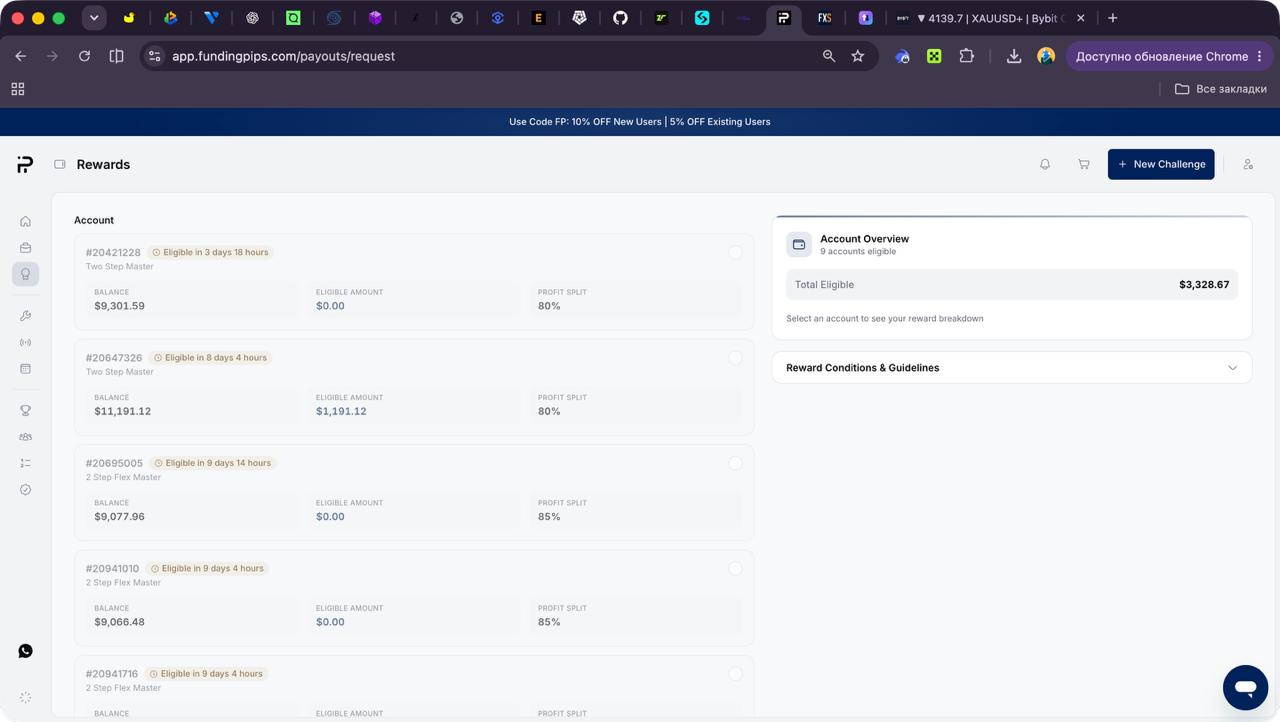The width and height of the screenshot is (1280, 722).
Task: Open a new browser tab
Action: [x=1113, y=18]
